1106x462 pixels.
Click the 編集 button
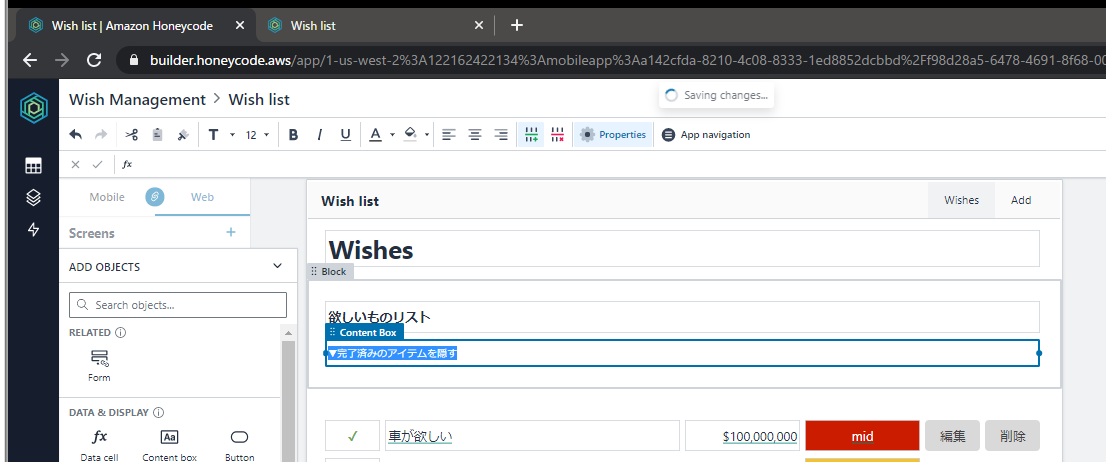(952, 436)
